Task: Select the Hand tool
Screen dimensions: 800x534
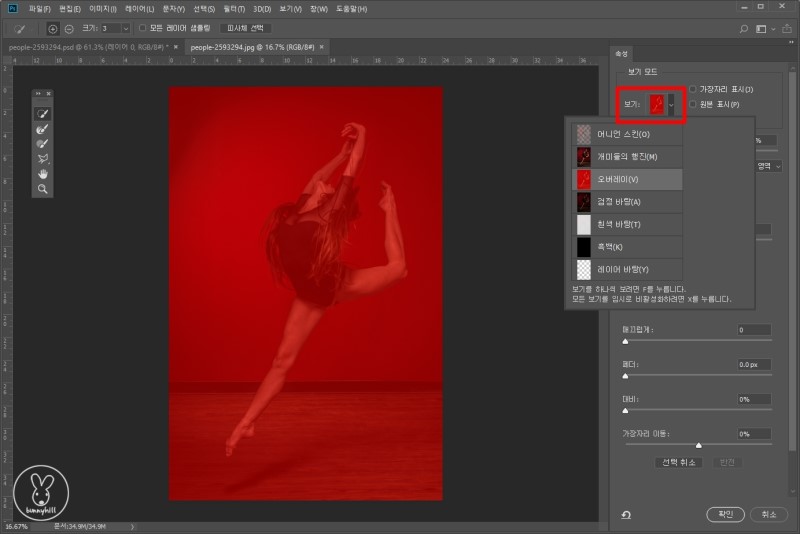Action: [43, 173]
